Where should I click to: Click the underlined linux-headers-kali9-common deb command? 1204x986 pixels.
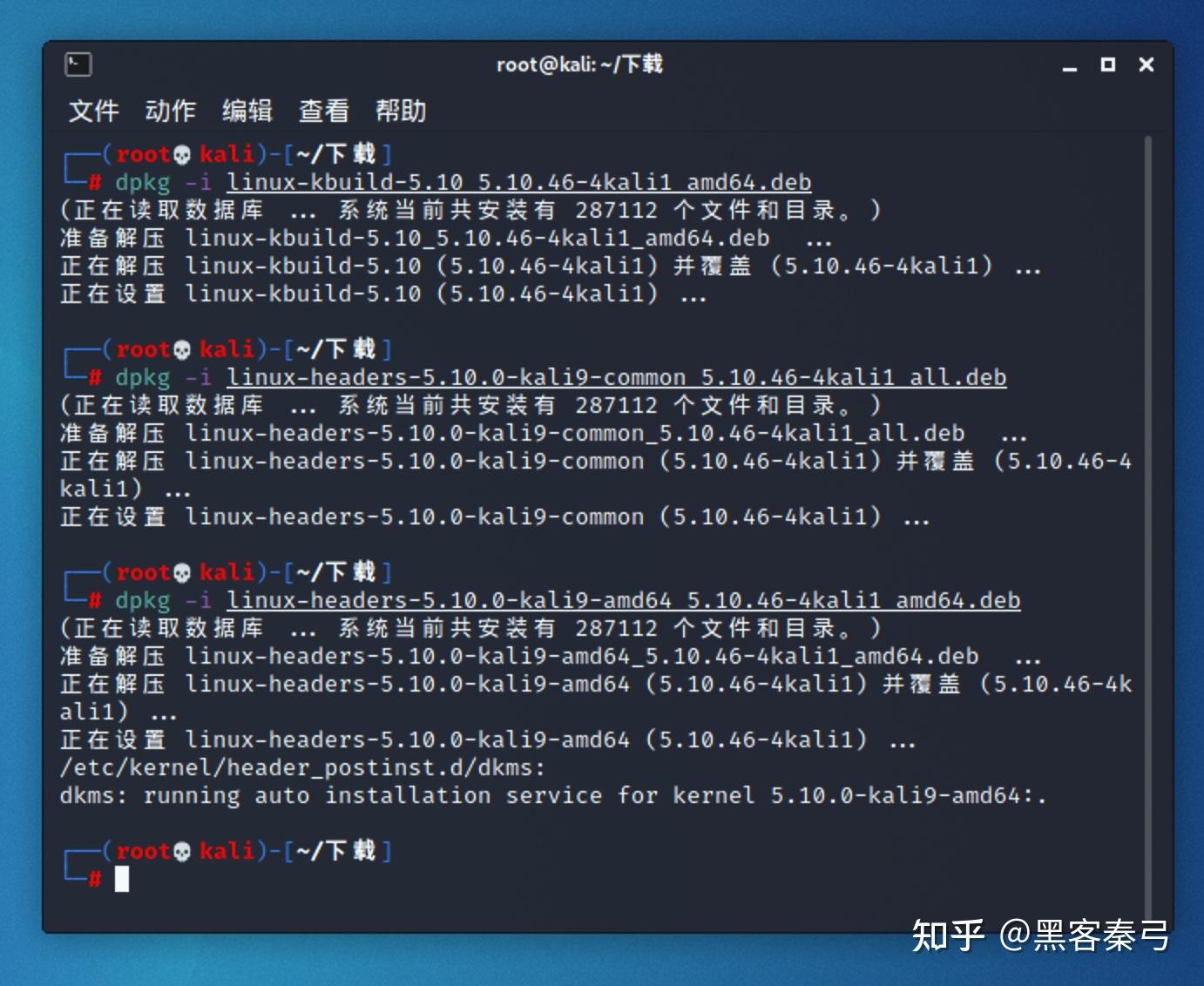click(615, 377)
